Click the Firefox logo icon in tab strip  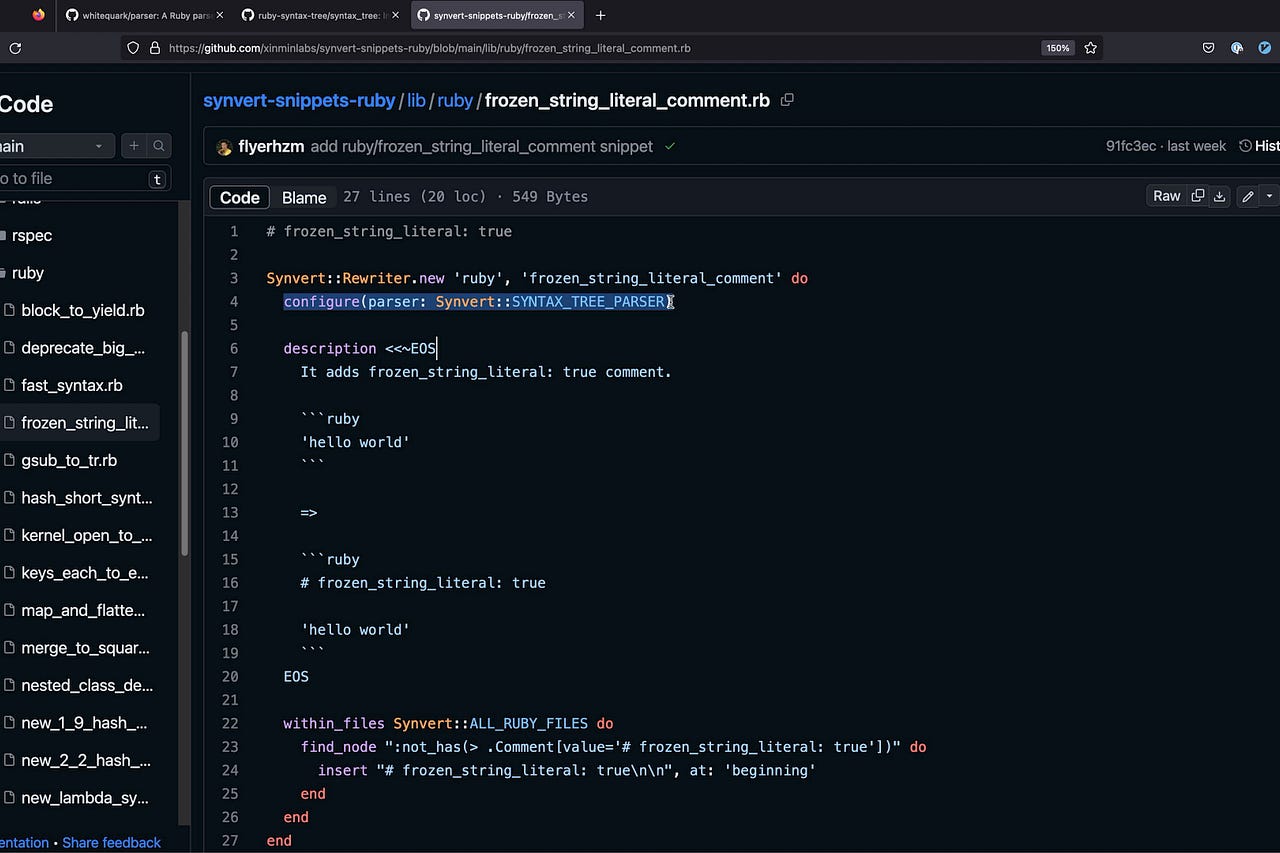(x=38, y=15)
